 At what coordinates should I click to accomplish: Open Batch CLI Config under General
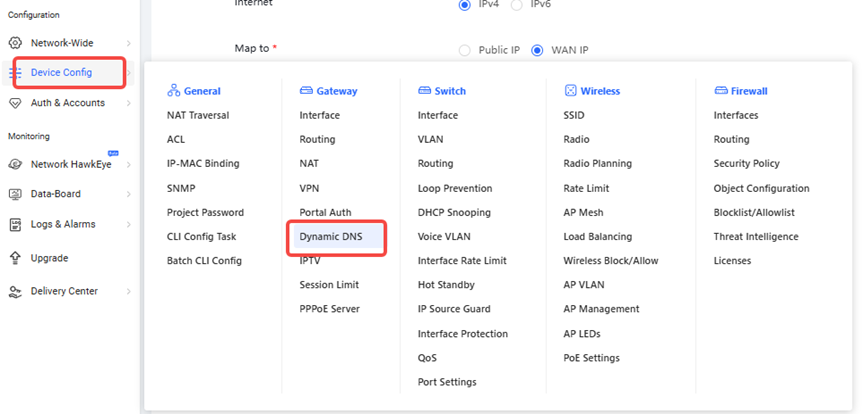(204, 261)
